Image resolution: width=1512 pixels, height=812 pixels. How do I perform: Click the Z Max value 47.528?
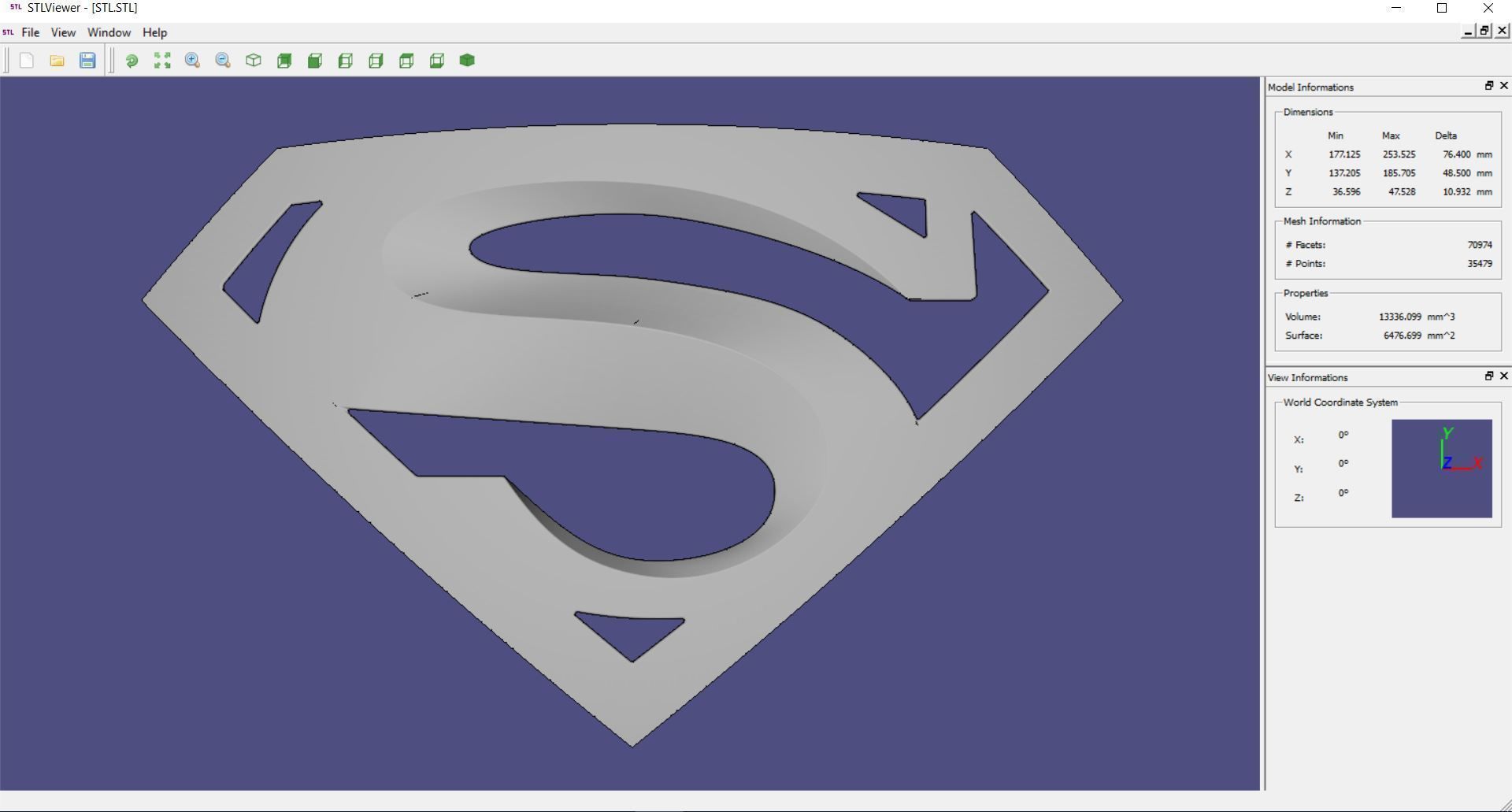pos(1401,192)
